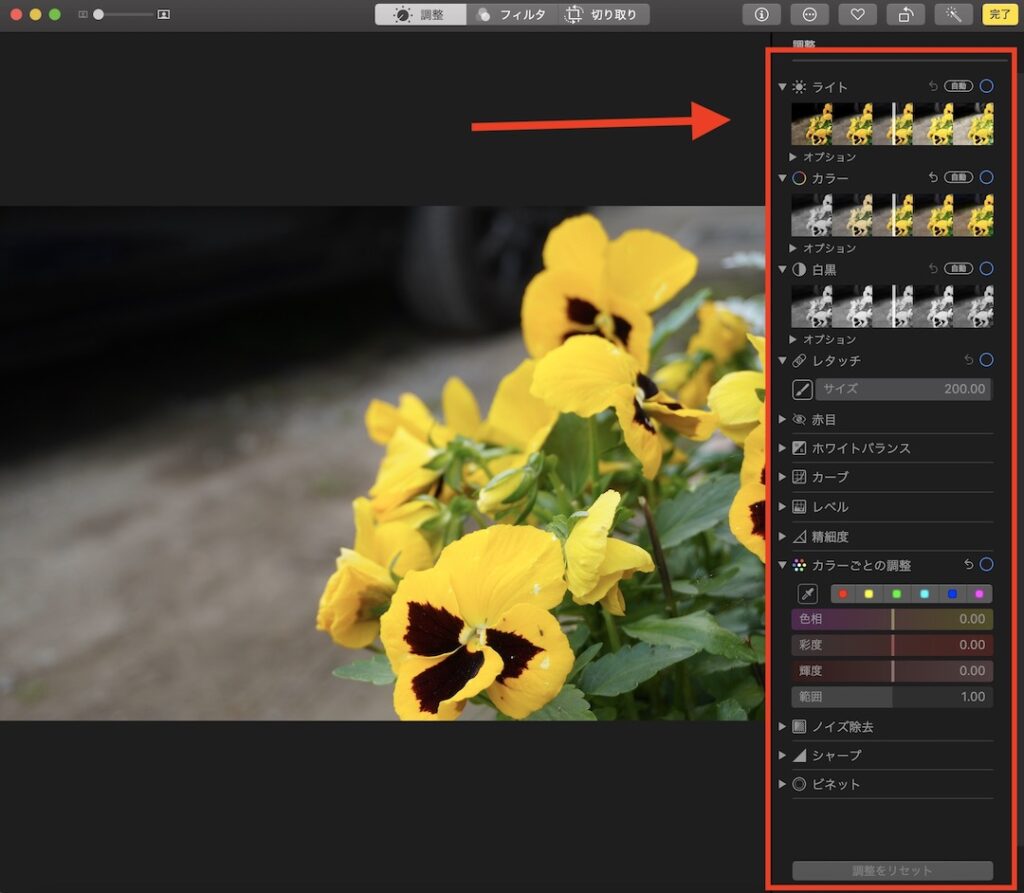Image resolution: width=1024 pixels, height=893 pixels.
Task: Enable the カラー adjustment circle toggle
Action: tap(988, 178)
